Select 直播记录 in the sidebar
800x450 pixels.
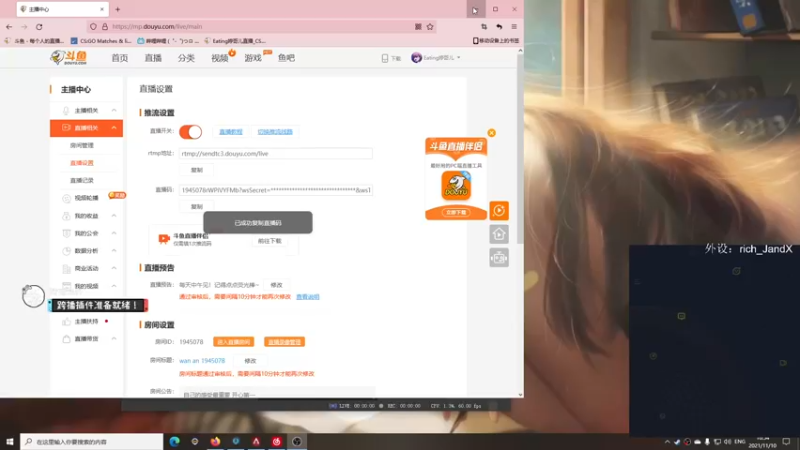pyautogui.click(x=82, y=180)
